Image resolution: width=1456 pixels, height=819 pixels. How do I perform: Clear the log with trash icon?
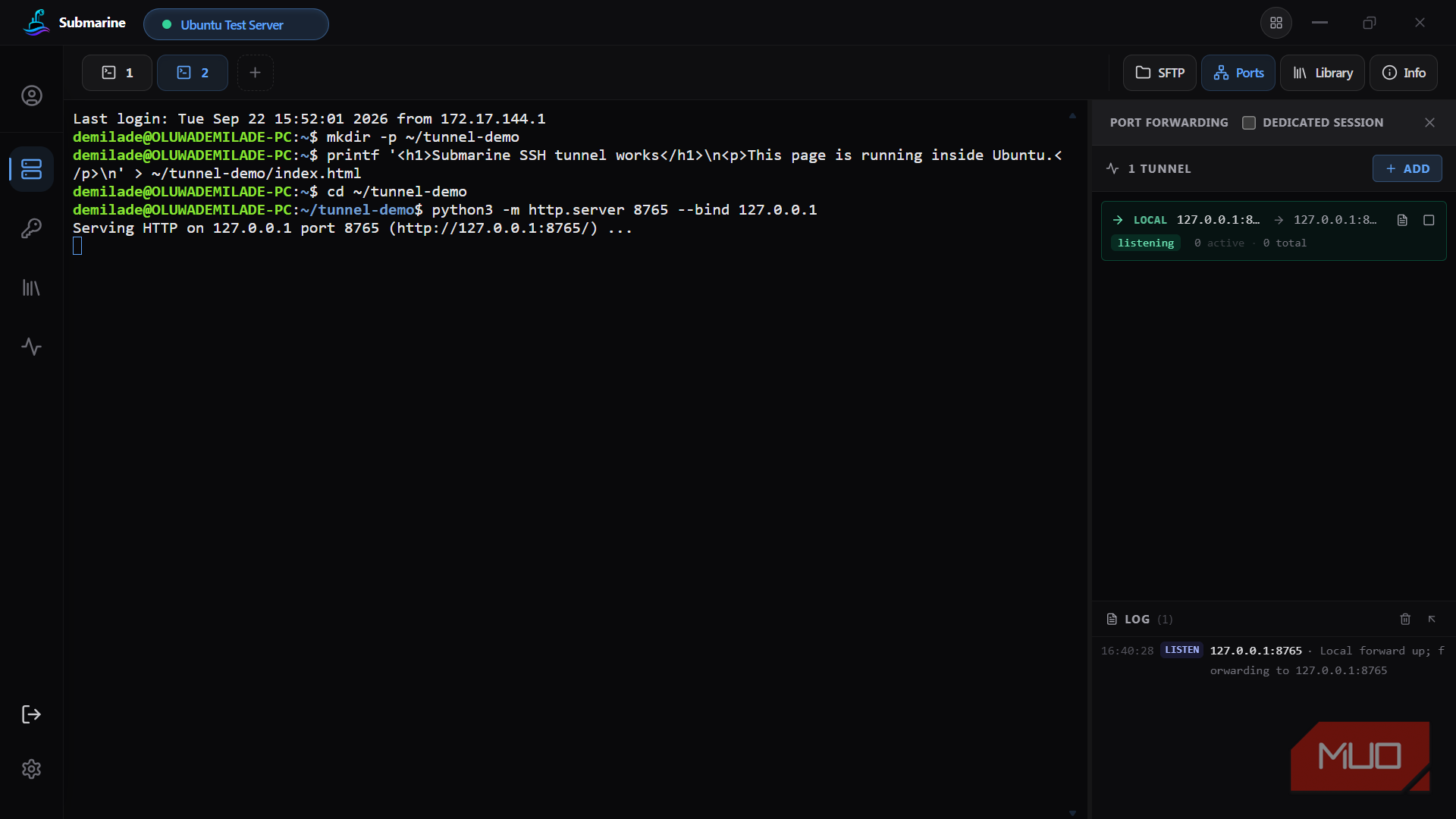click(1405, 620)
